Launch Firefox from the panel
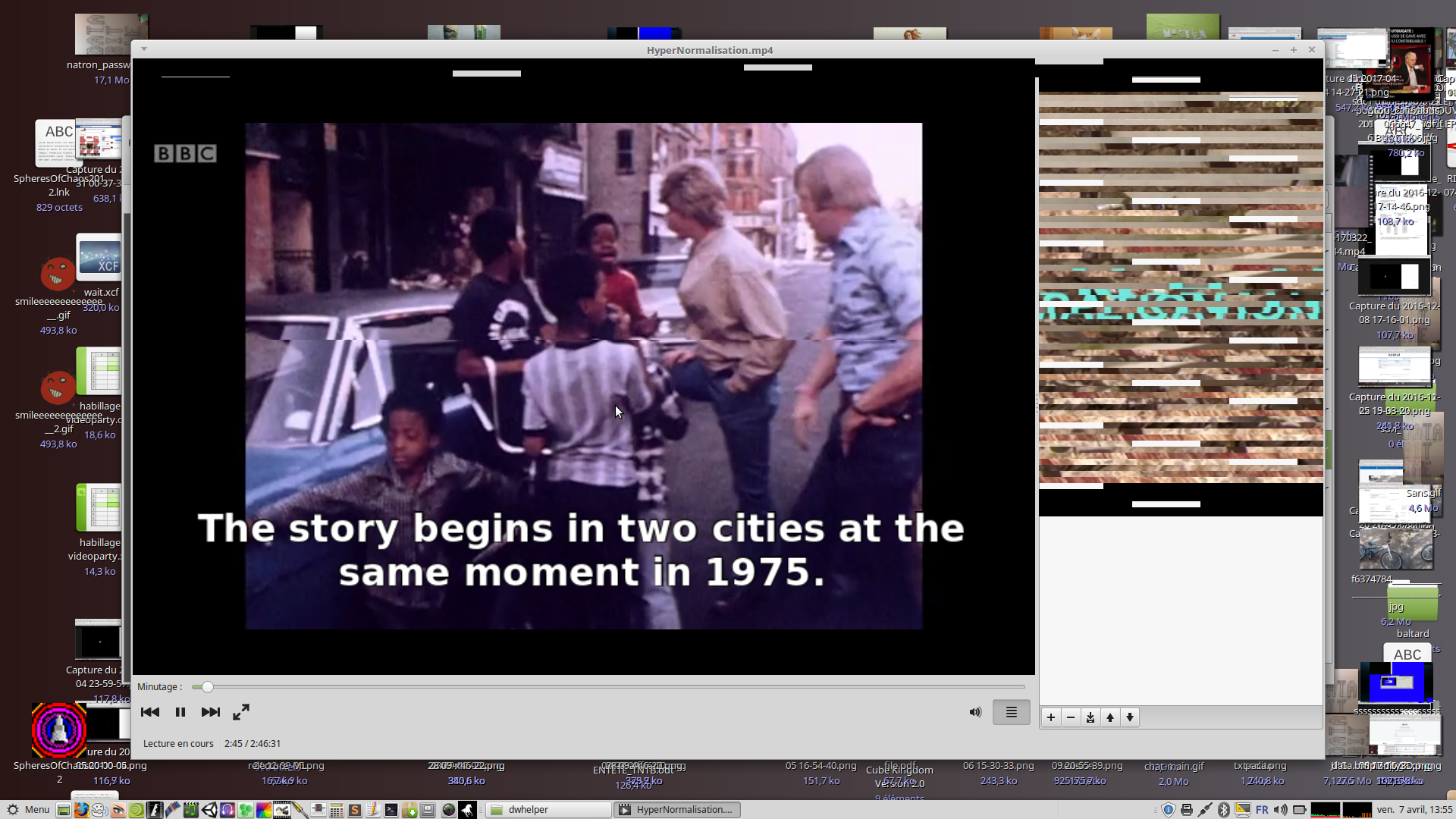 coord(81,809)
